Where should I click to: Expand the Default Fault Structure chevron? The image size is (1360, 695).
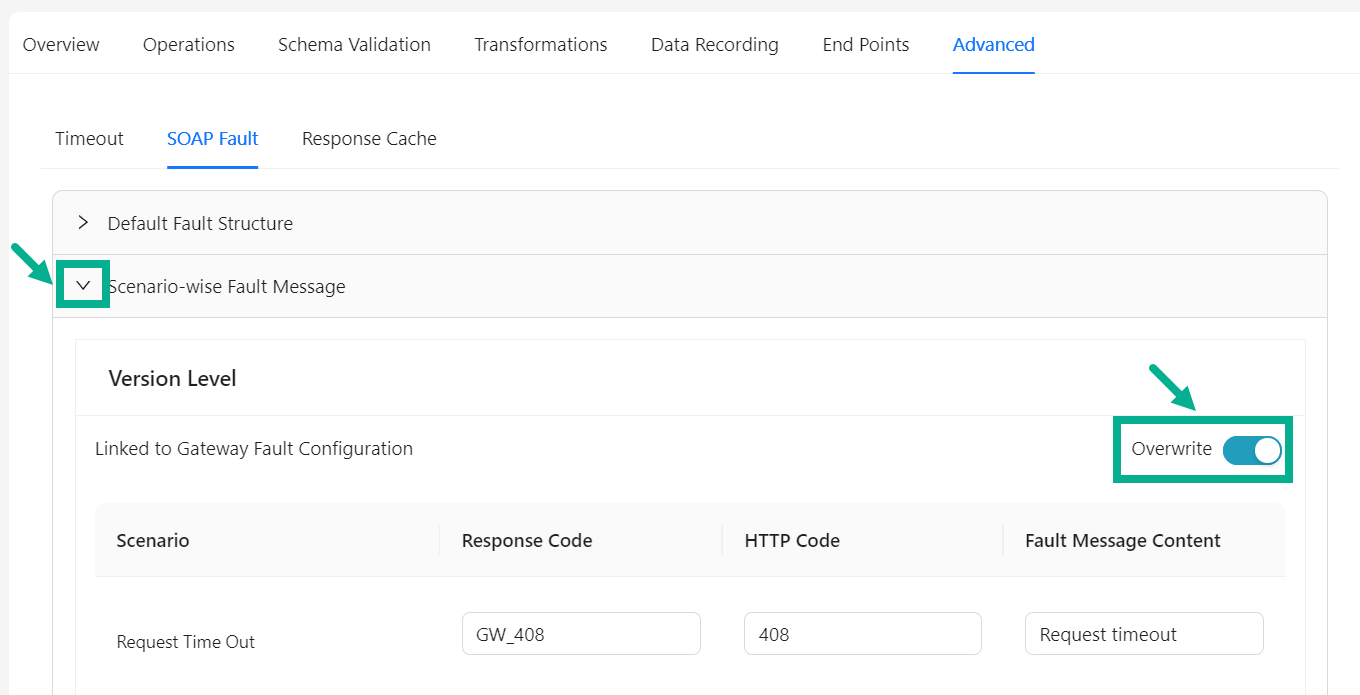tap(83, 223)
